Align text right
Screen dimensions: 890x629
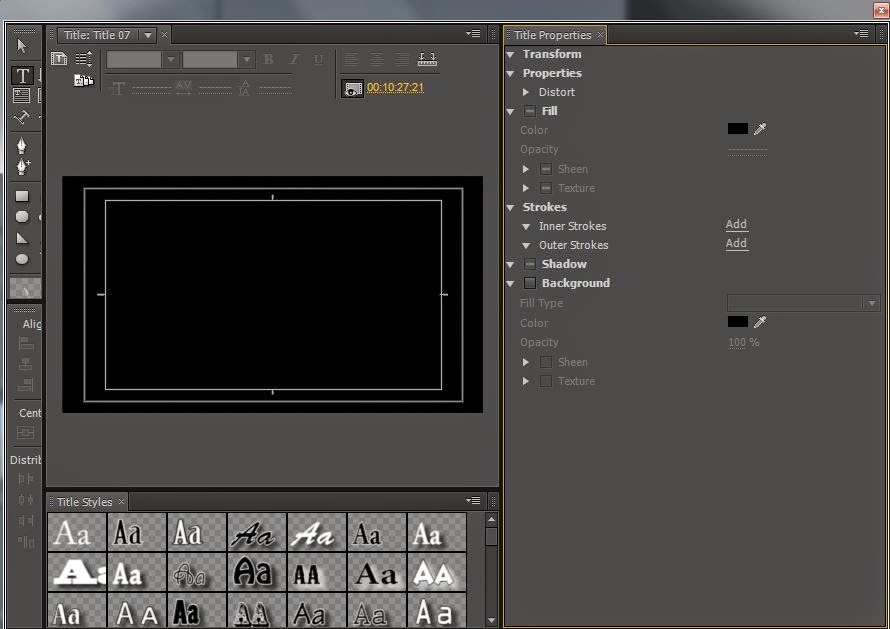click(401, 59)
